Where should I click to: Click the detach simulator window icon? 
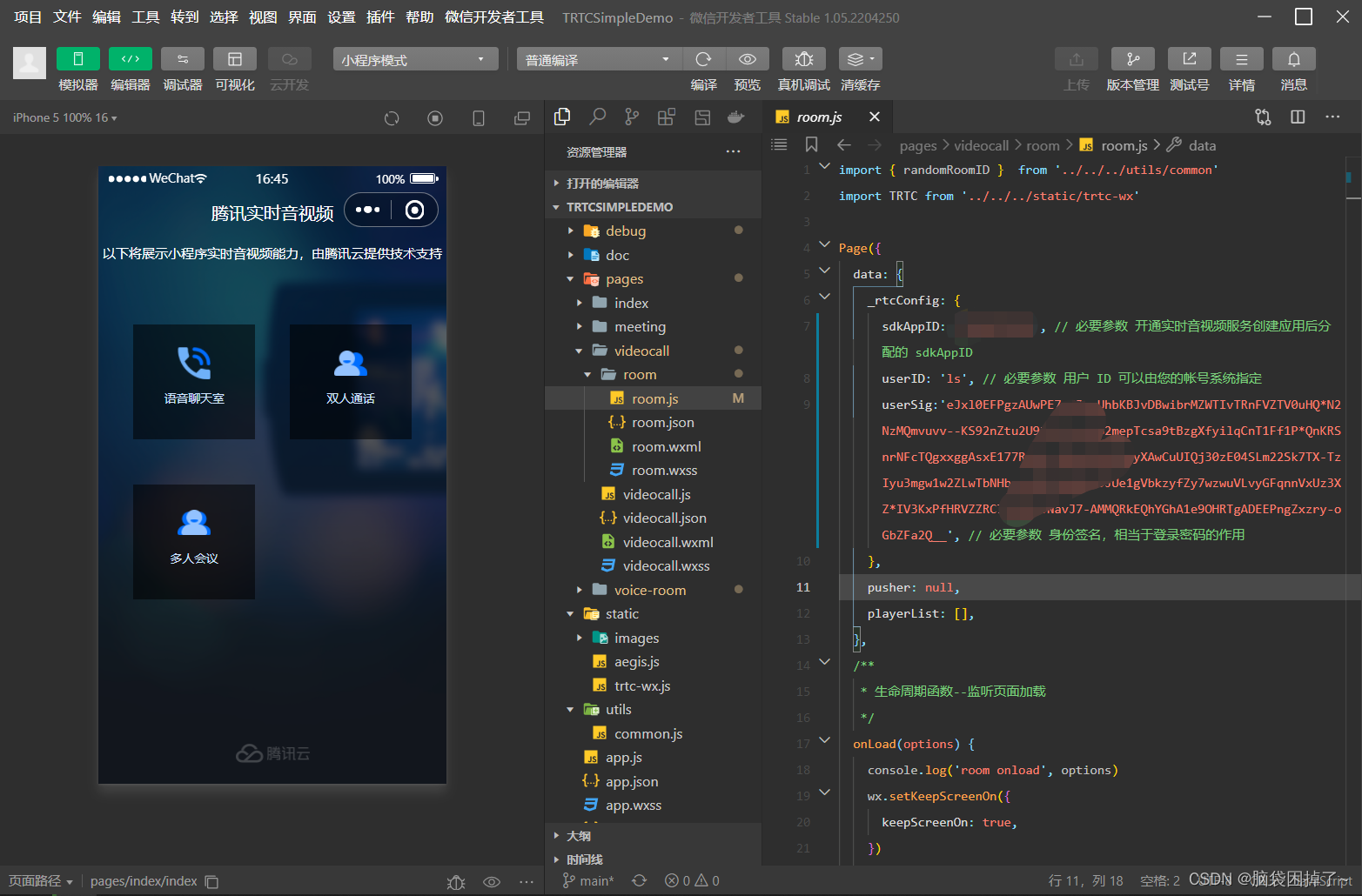[522, 118]
